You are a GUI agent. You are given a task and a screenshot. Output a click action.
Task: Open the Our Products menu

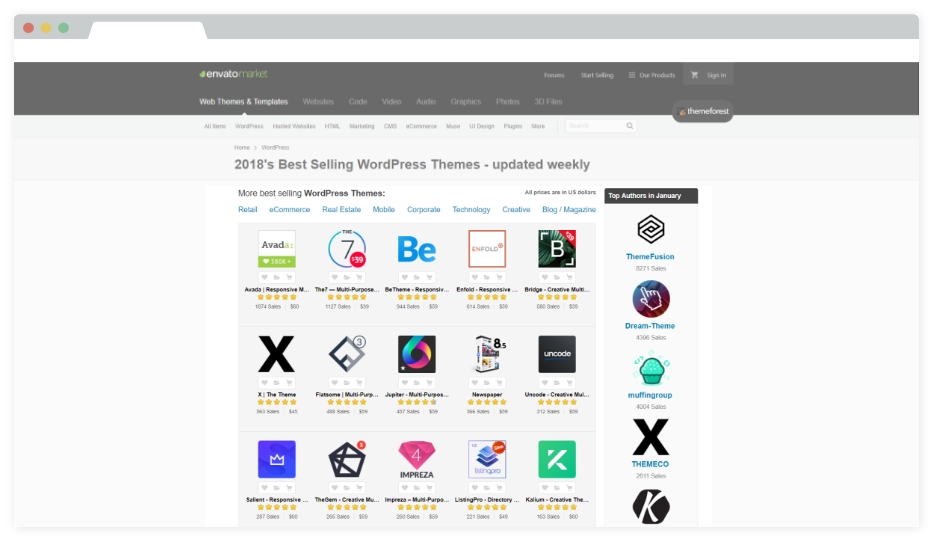(x=651, y=75)
